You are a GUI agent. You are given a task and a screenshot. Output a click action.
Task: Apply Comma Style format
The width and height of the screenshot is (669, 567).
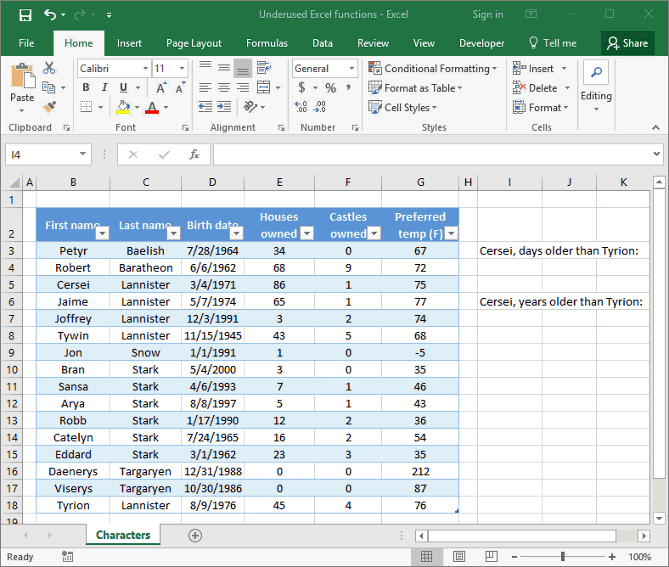point(349,88)
